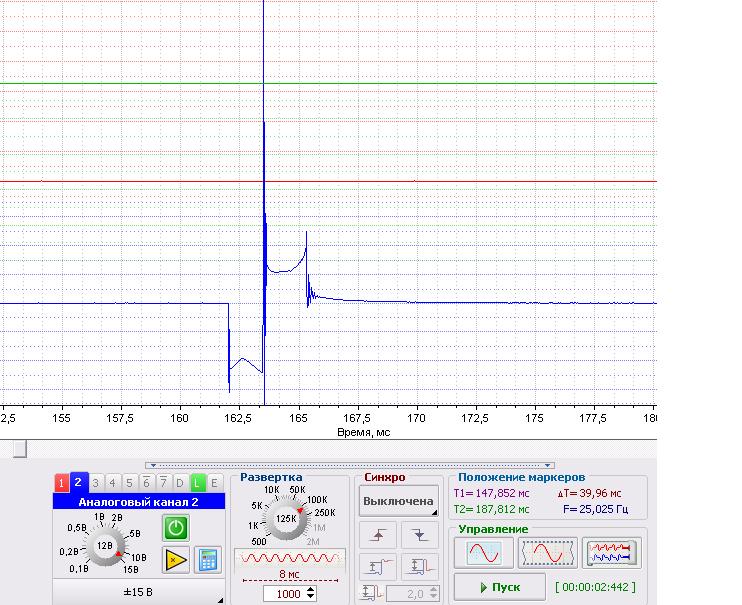Switch to channel tab 4
The image size is (742, 605).
coord(113,483)
